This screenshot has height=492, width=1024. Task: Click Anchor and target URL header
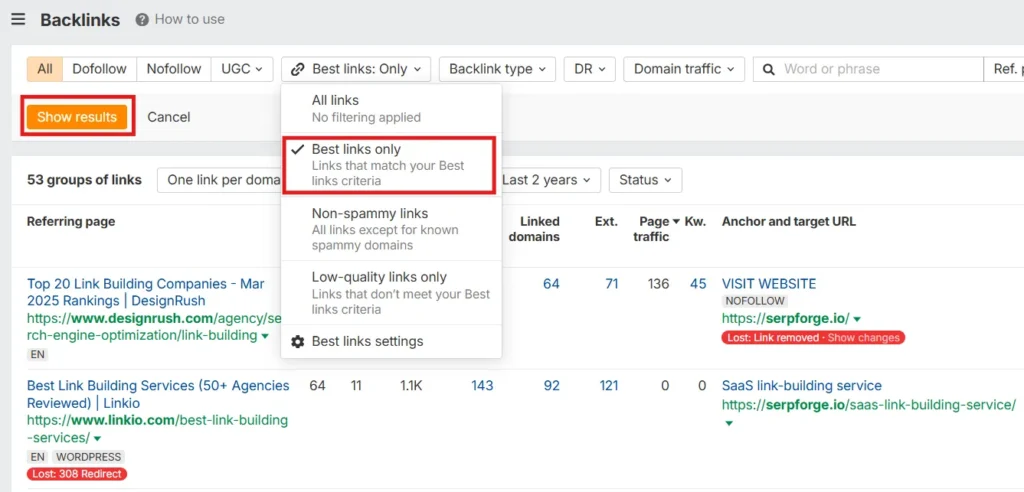[788, 221]
